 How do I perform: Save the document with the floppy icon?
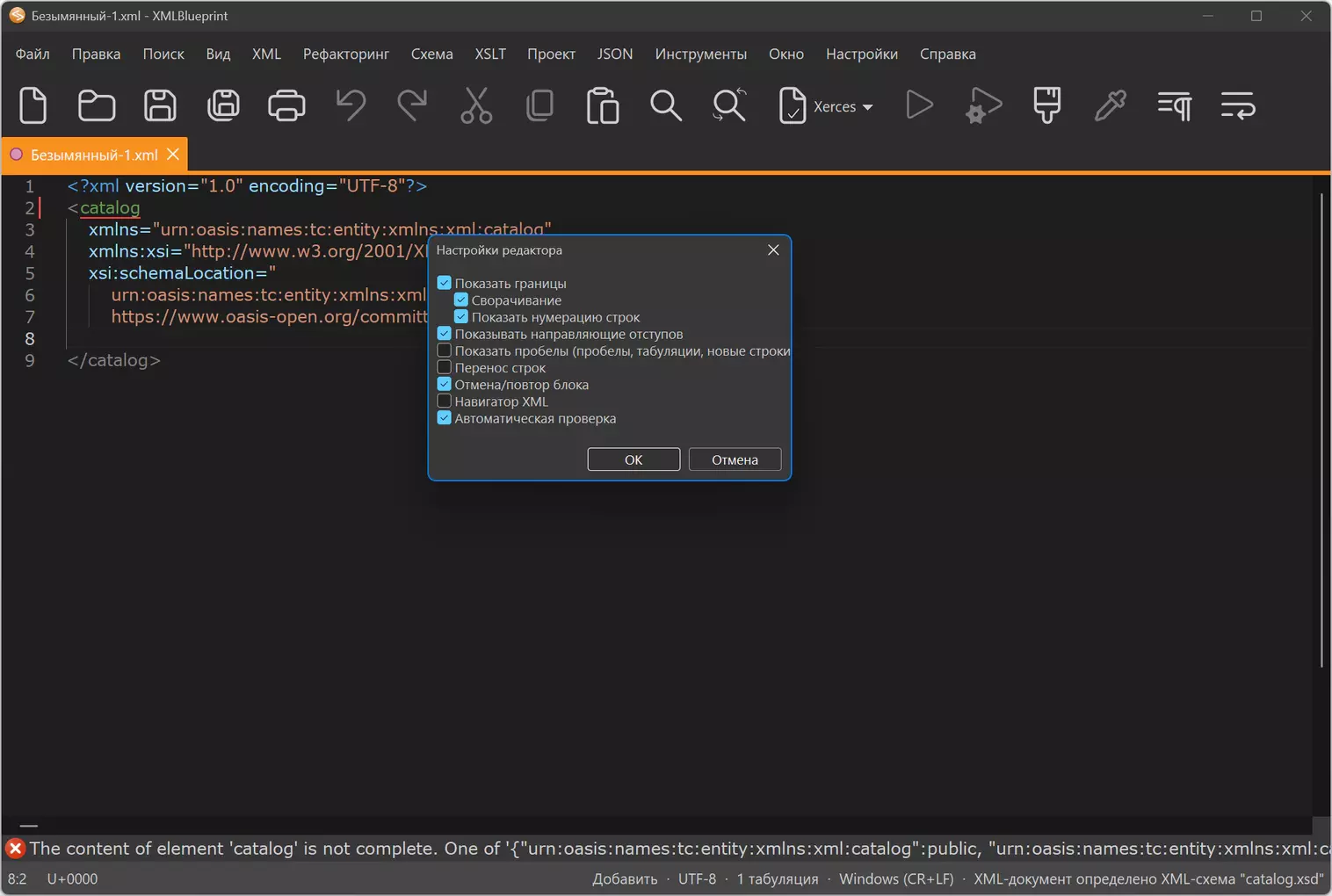[160, 106]
